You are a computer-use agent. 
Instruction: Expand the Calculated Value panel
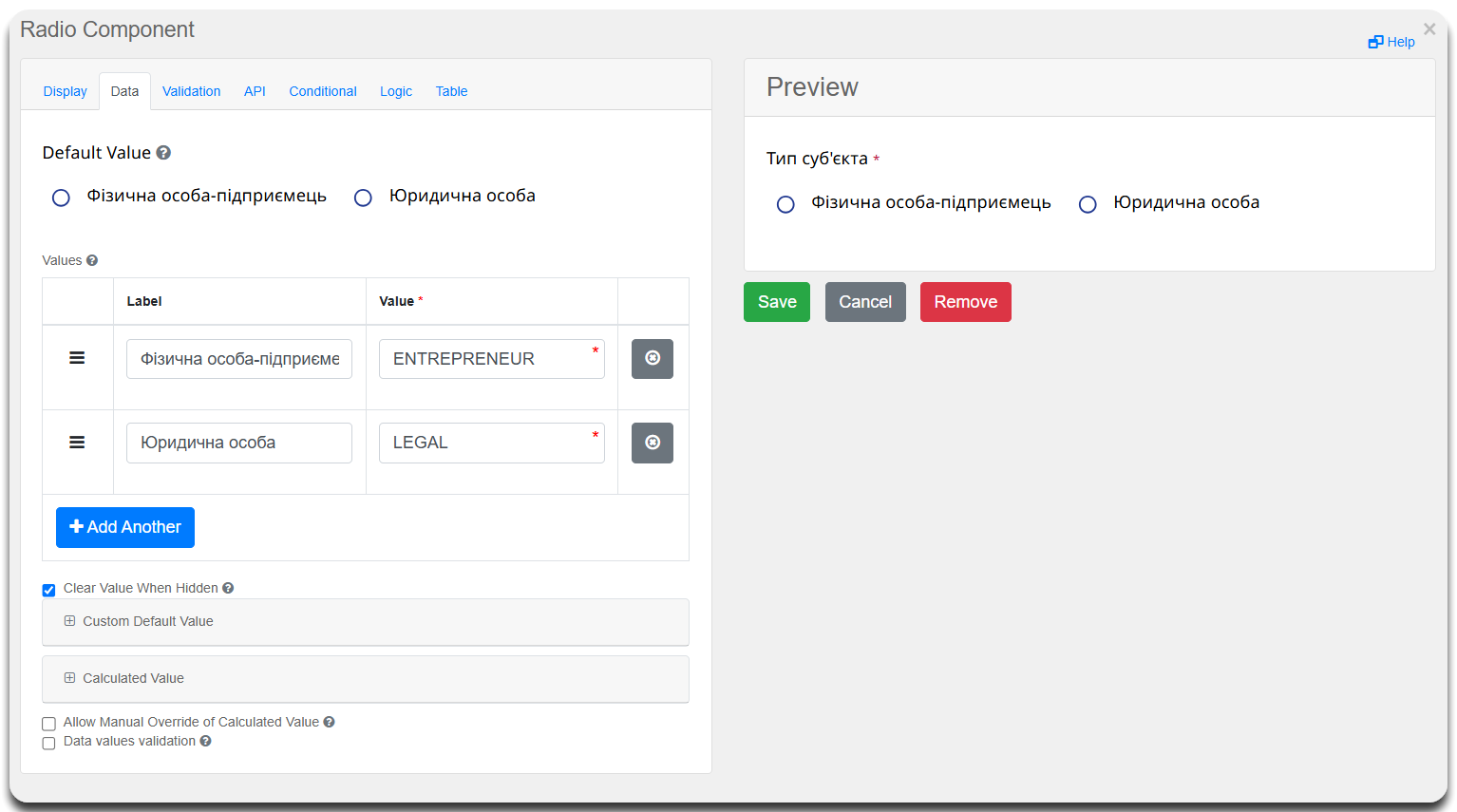click(x=133, y=678)
